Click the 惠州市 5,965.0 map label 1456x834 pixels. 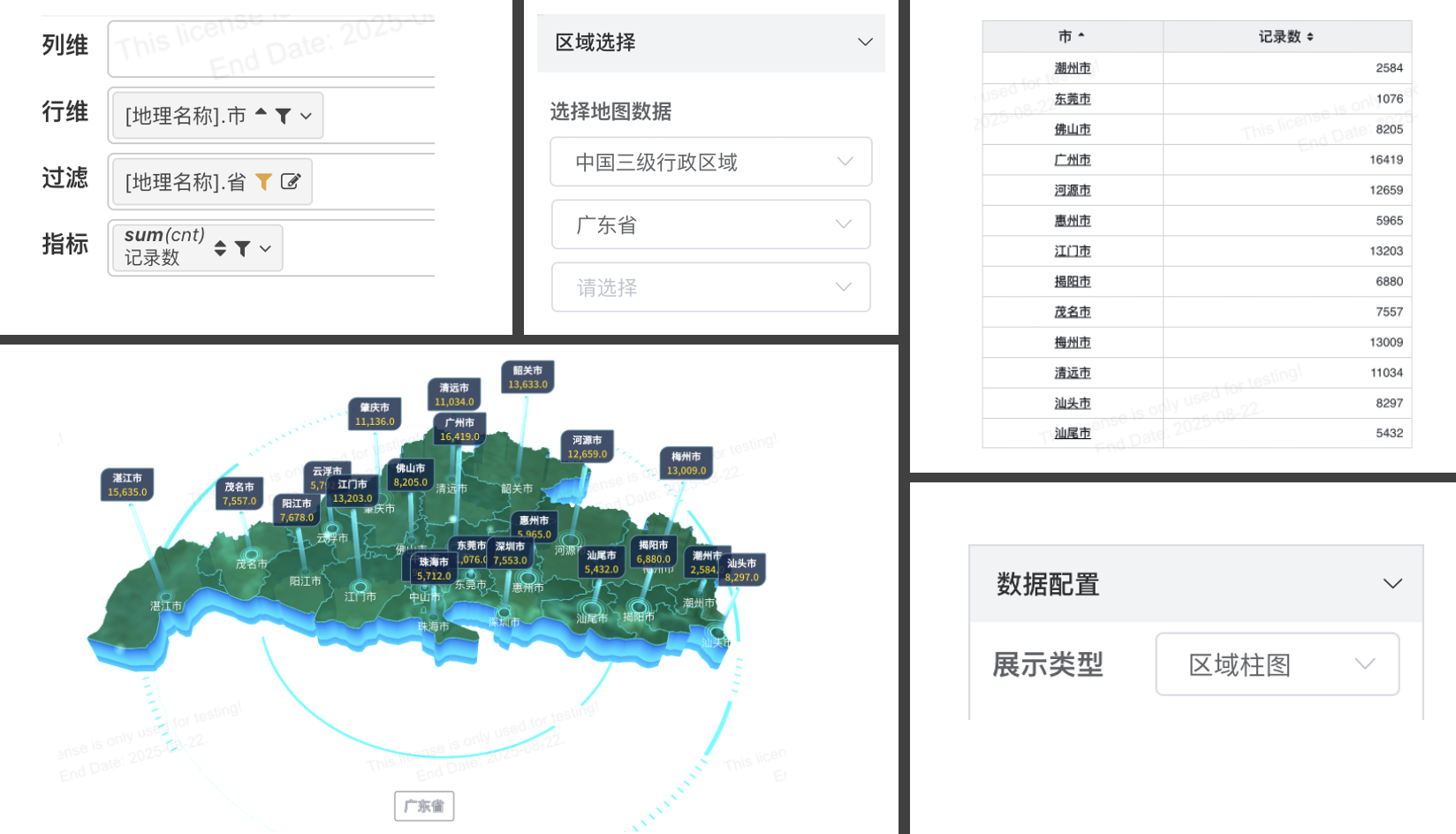tap(534, 527)
